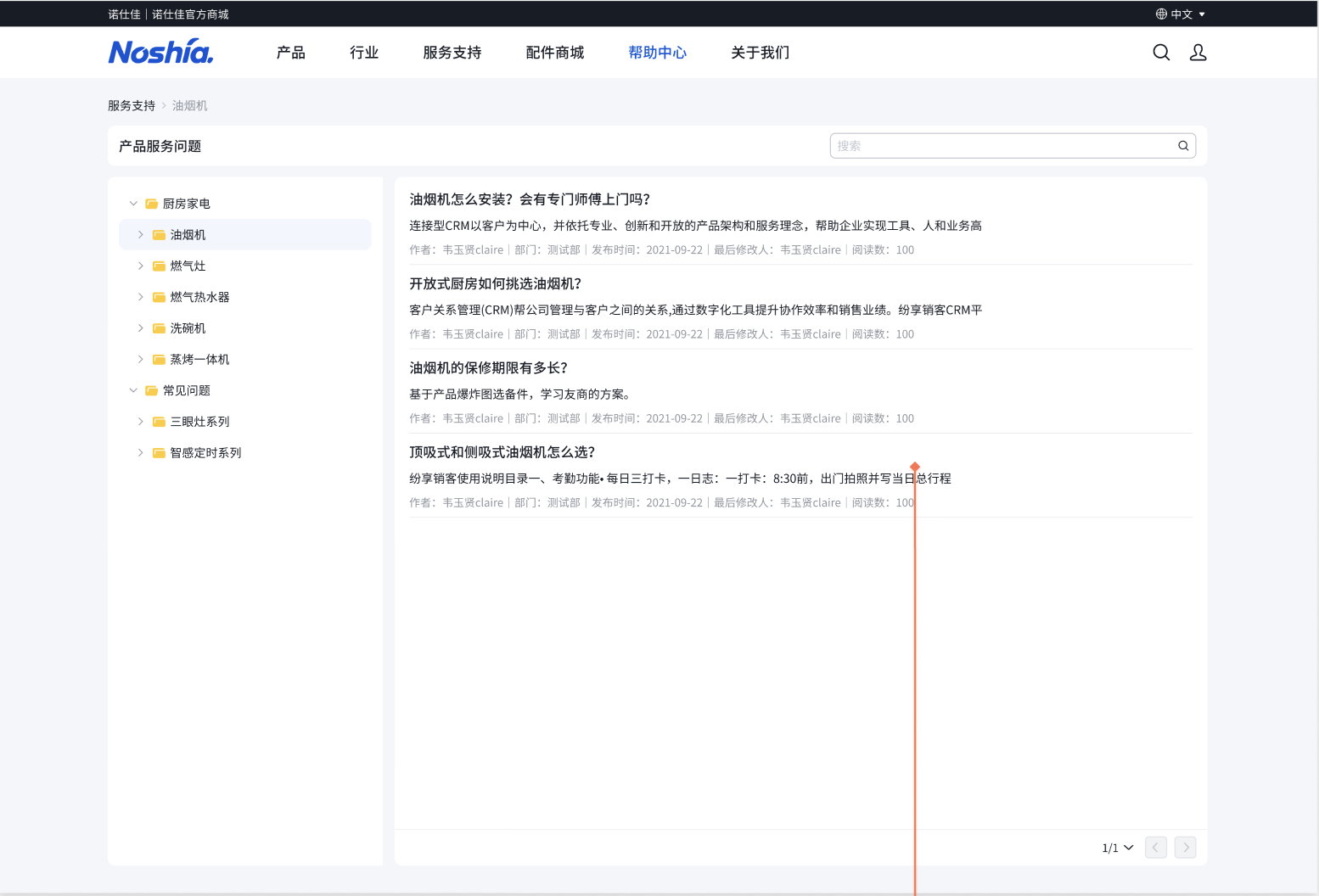
Task: Open the 行业 menu
Action: click(x=364, y=53)
